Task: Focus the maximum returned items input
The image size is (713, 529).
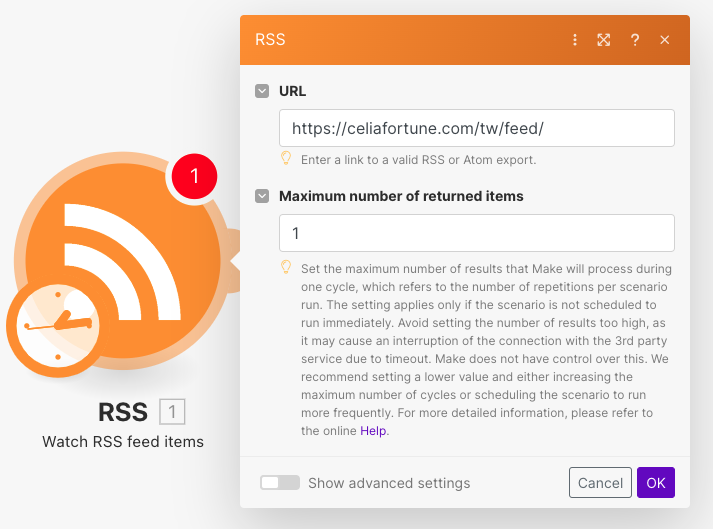Action: (476, 233)
